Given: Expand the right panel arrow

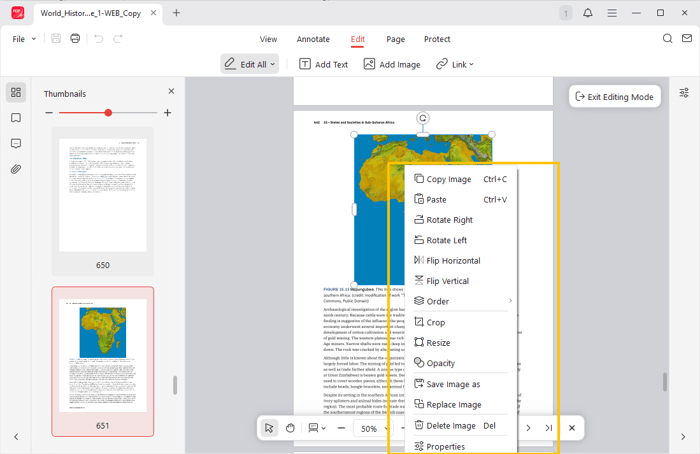Looking at the screenshot, I should tap(683, 437).
